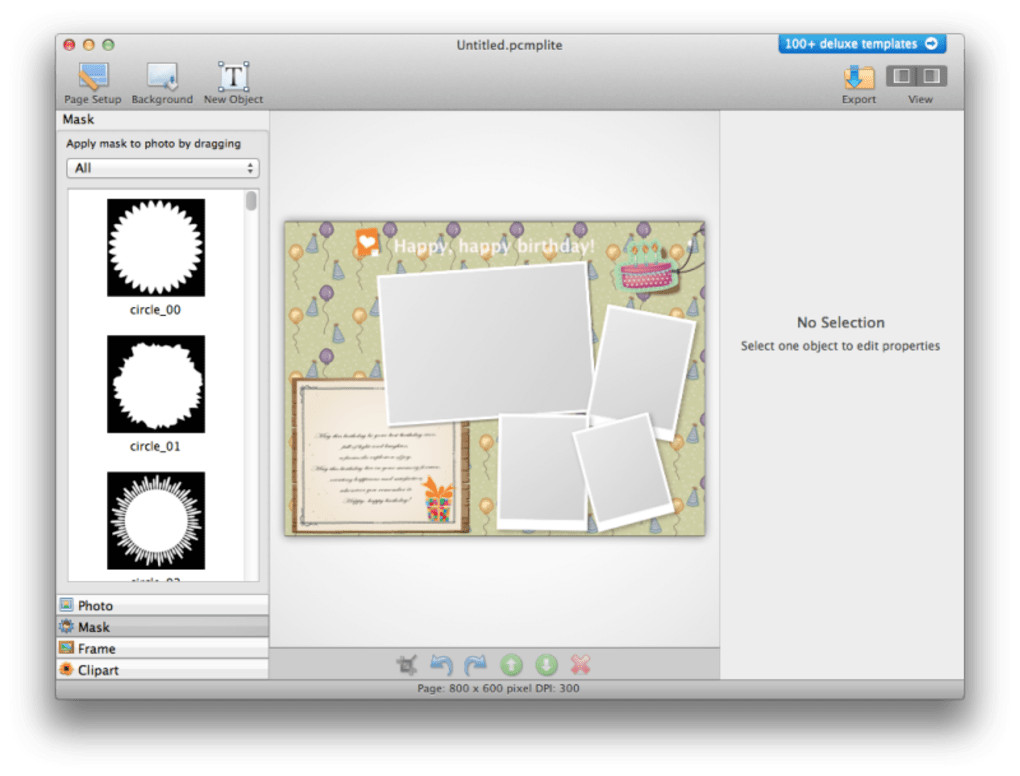The image size is (1020, 776).
Task: Send object backward with green down arrow
Action: [x=546, y=664]
